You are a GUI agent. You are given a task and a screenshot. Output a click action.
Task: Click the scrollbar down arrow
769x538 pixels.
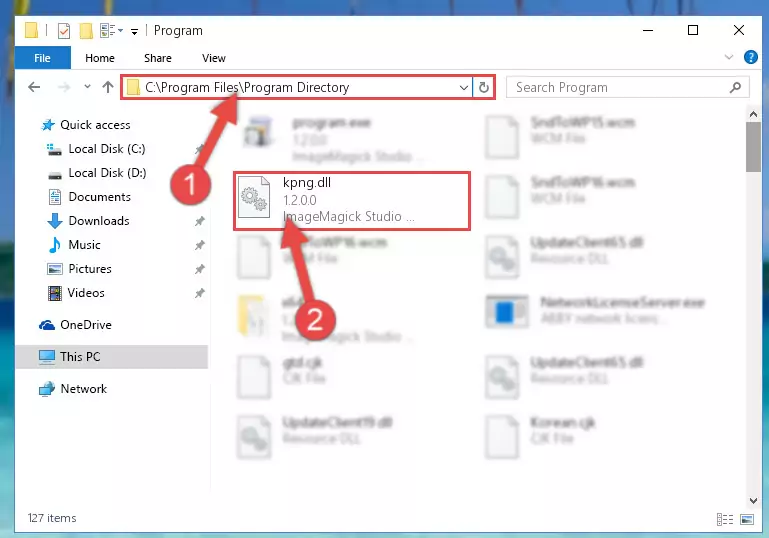[x=753, y=501]
